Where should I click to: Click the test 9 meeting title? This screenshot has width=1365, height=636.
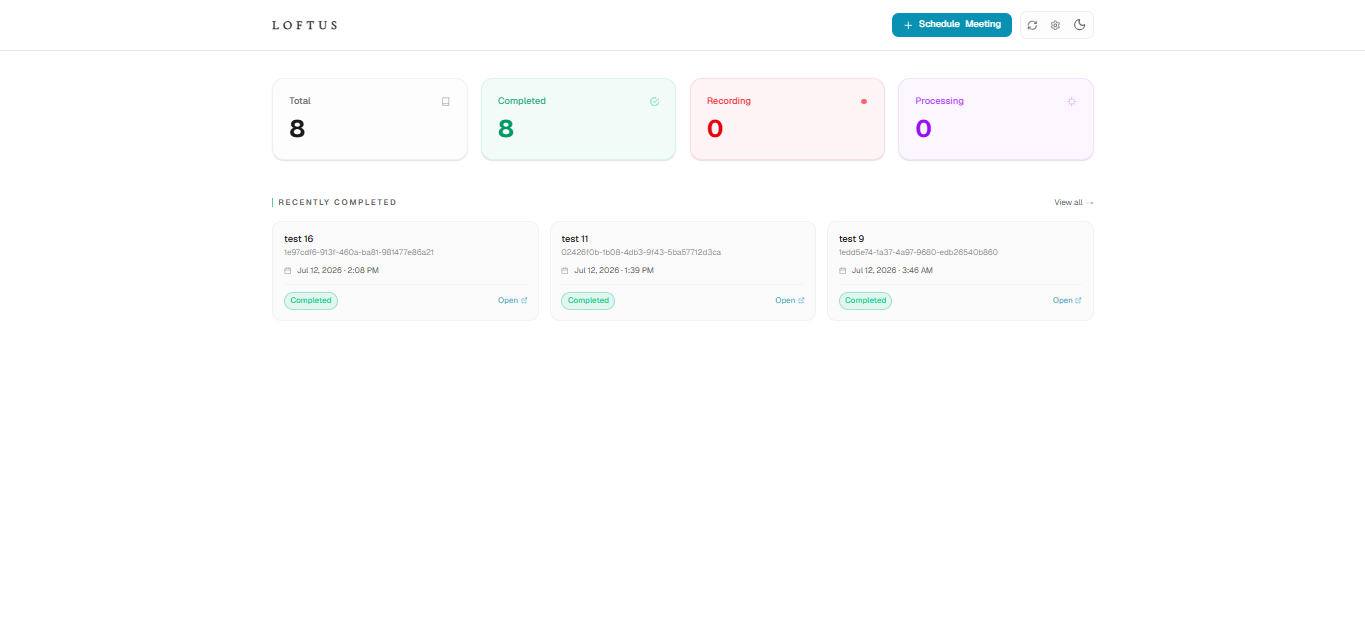(x=851, y=239)
